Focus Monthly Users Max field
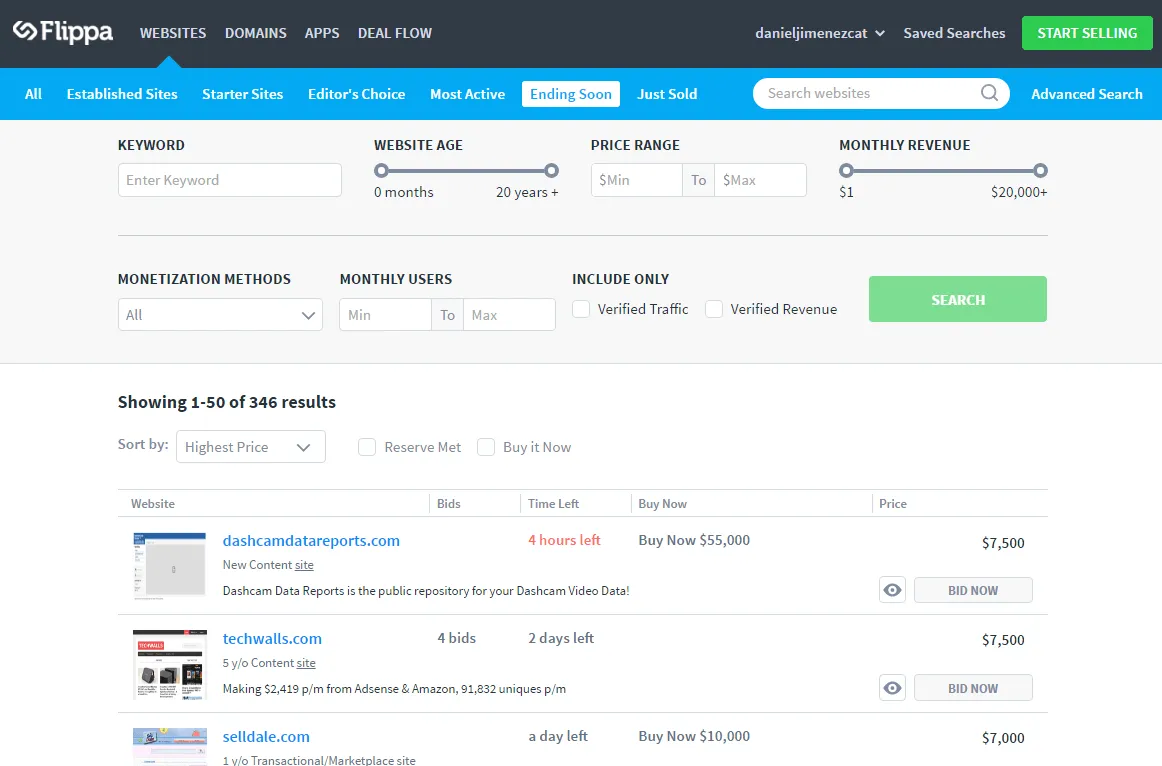 pyautogui.click(x=509, y=315)
